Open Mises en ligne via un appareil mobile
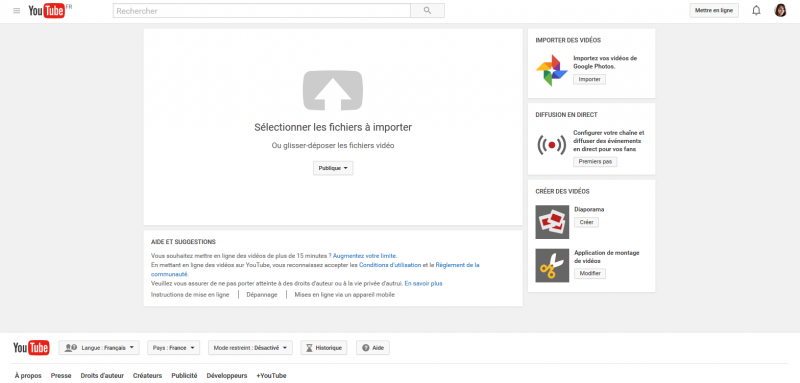The width and height of the screenshot is (800, 383). click(x=344, y=295)
